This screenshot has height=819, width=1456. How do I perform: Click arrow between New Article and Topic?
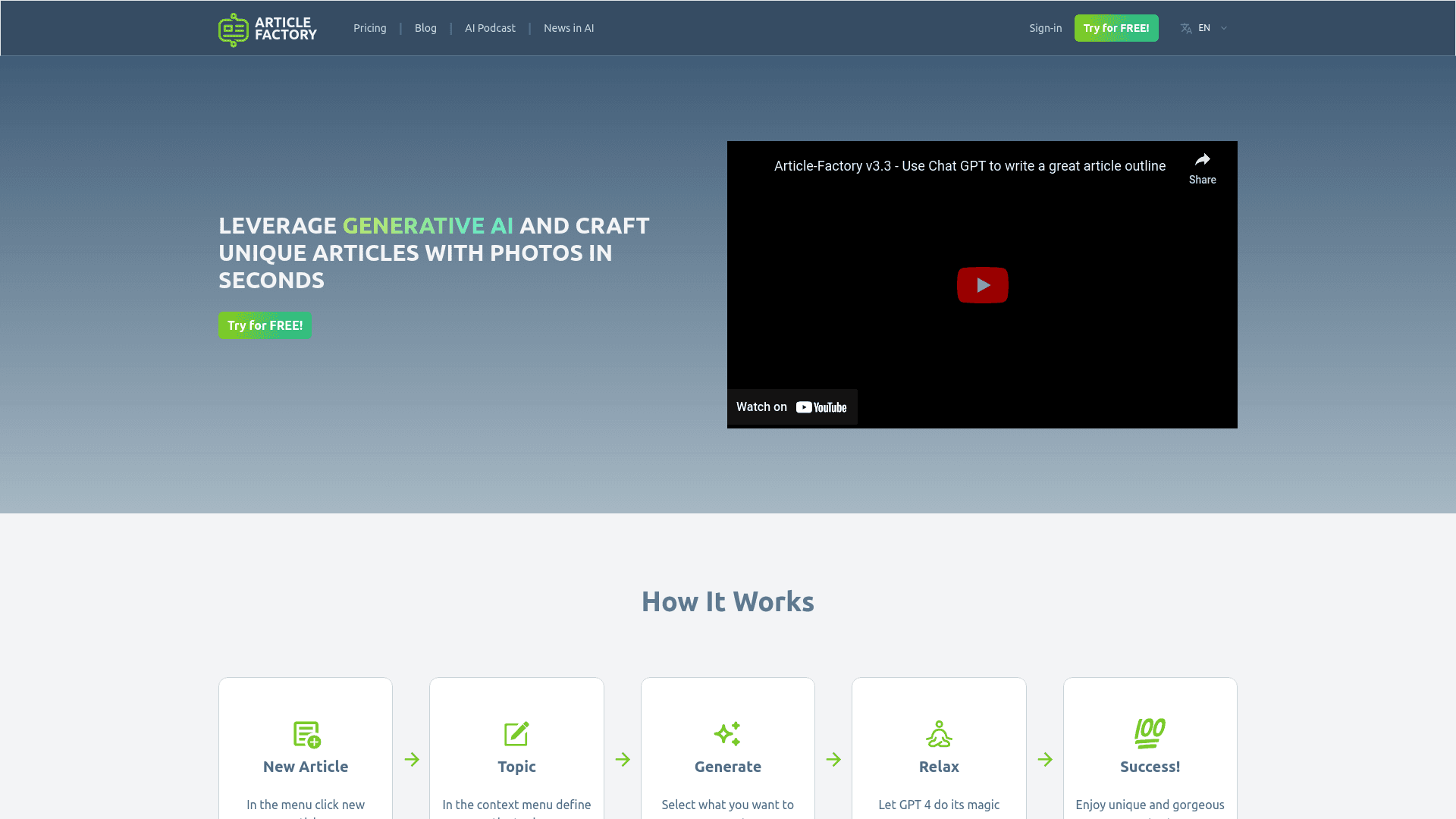(x=412, y=759)
